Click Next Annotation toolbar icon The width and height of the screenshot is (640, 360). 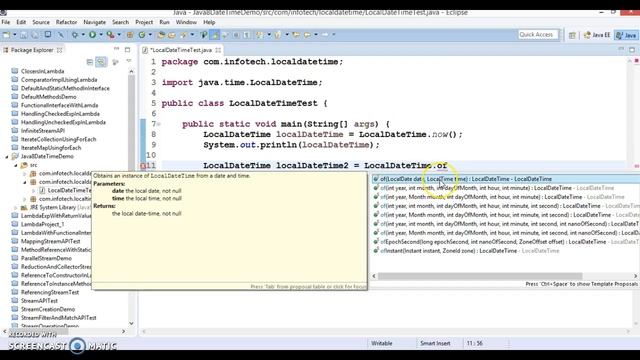260,35
